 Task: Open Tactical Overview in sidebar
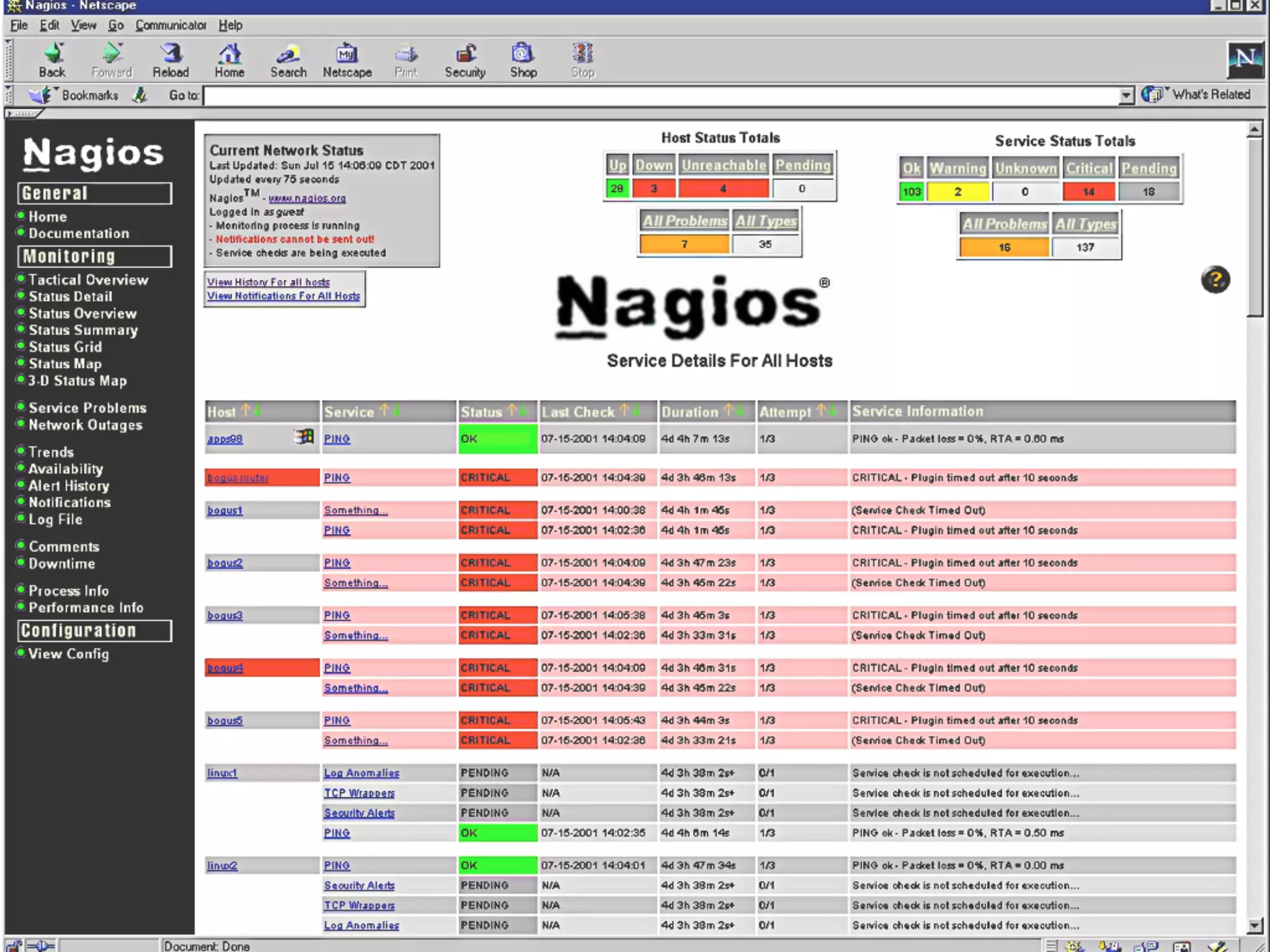(88, 280)
